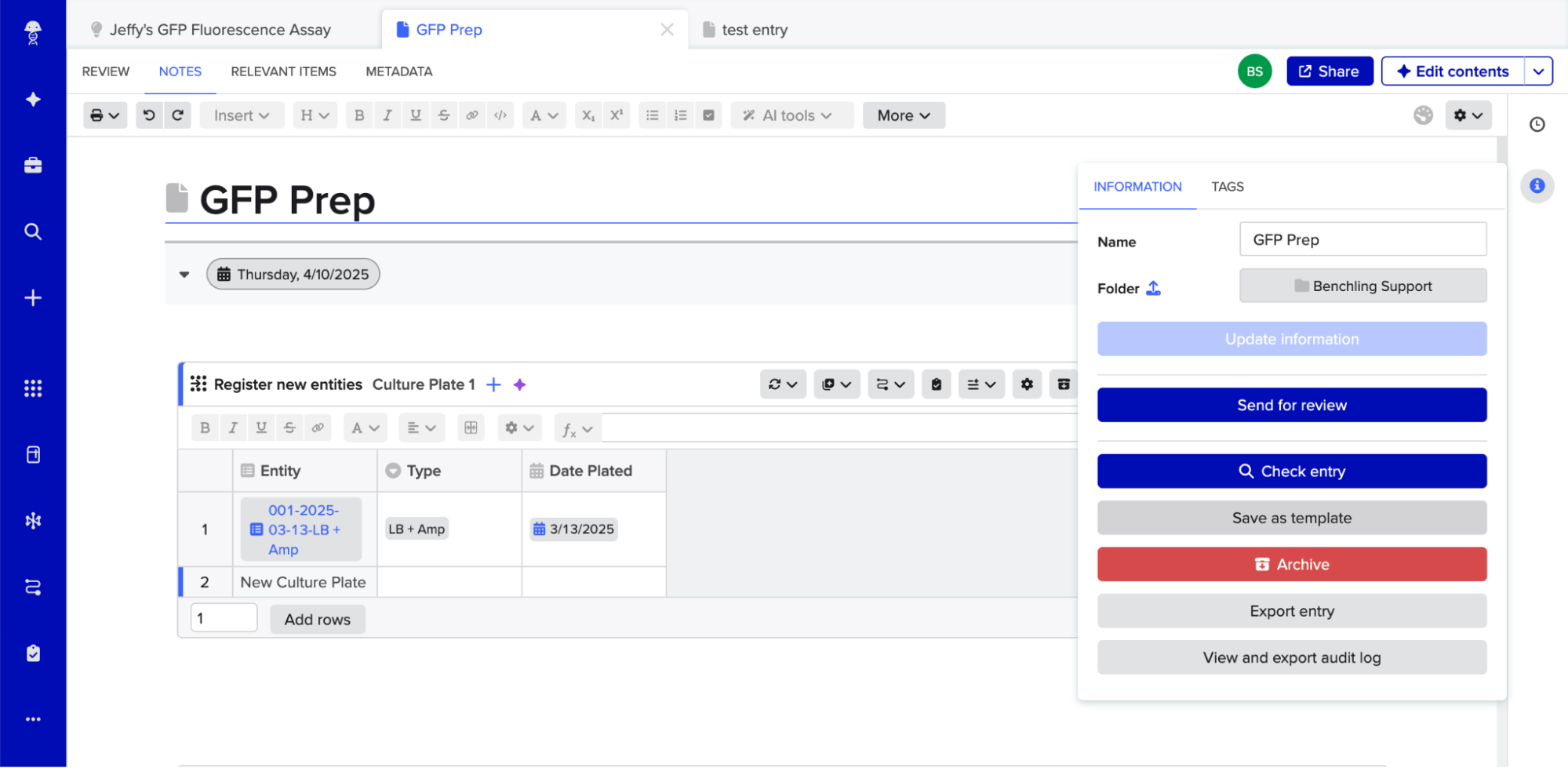
Task: Open the heading style dropdown
Action: tap(315, 115)
